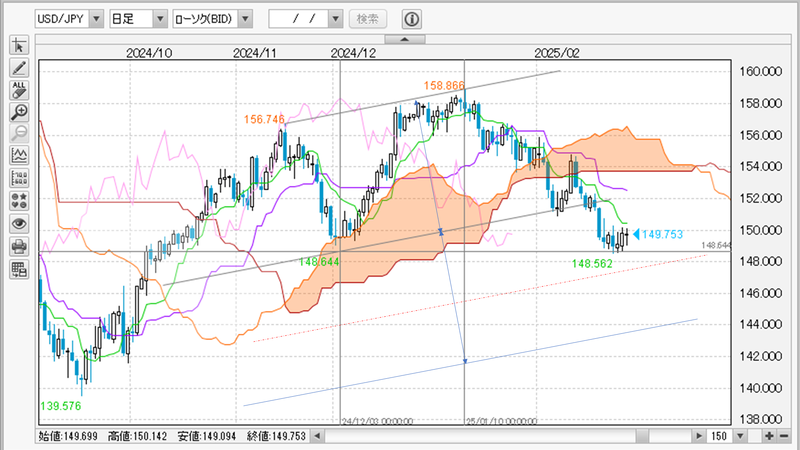Click the shapes and star symbols icon
800x450 pixels.
tap(19, 201)
